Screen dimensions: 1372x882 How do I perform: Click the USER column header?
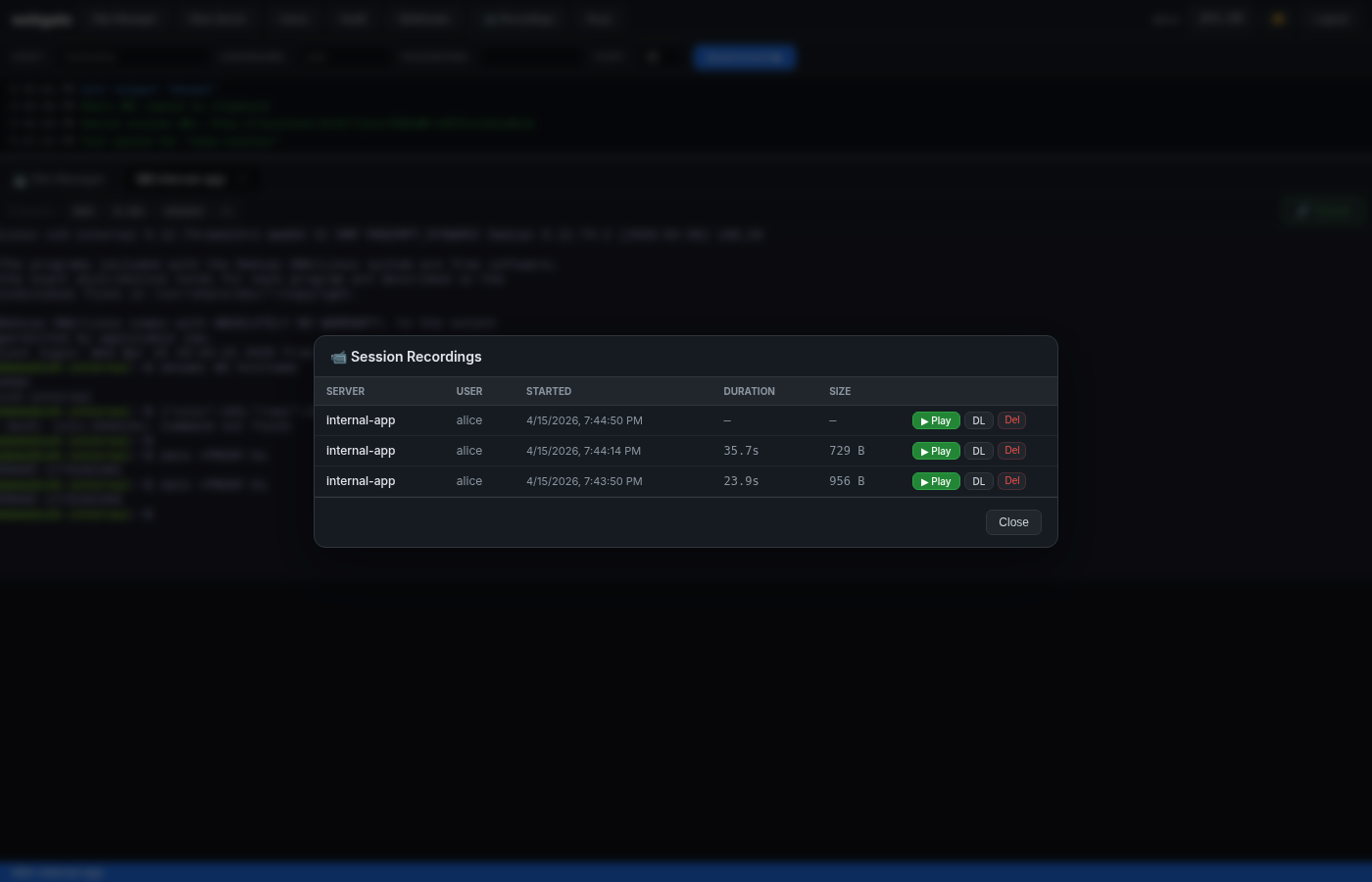coord(469,391)
